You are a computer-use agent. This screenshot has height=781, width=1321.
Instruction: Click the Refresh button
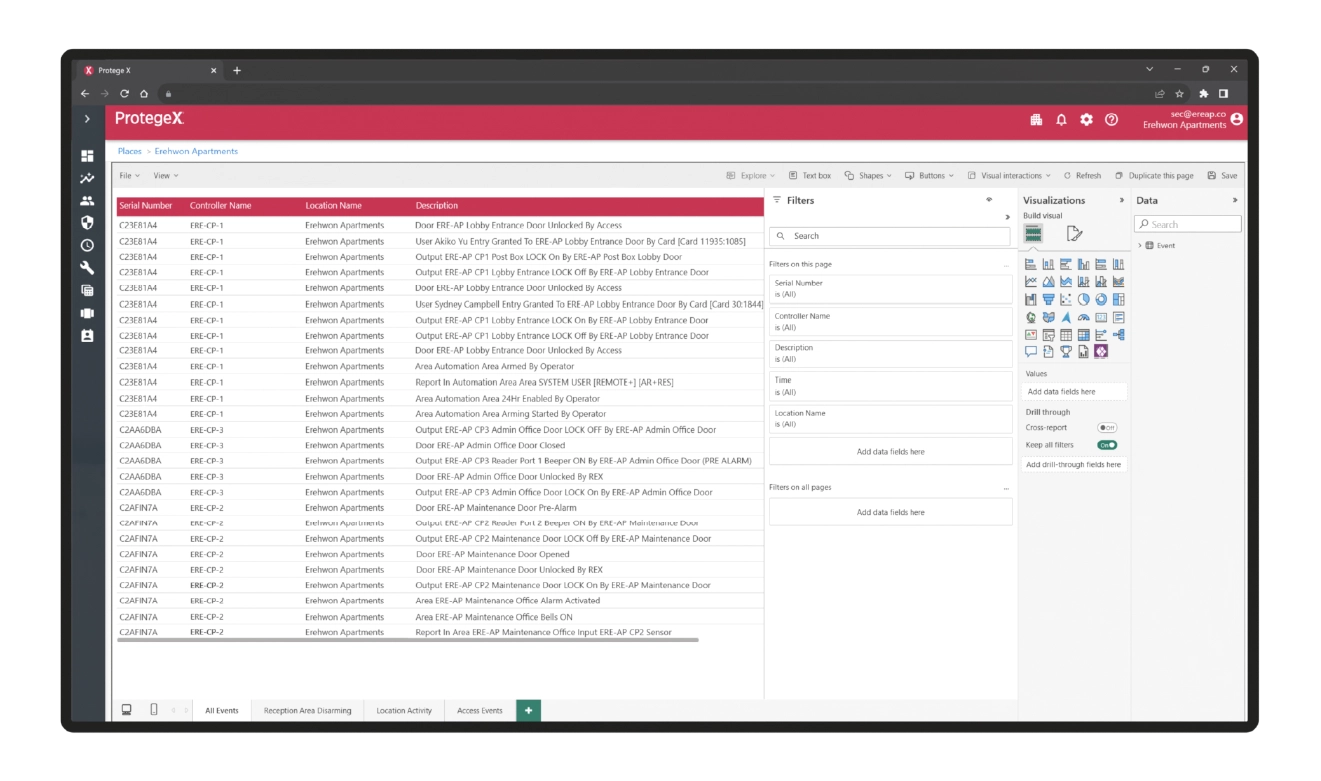tap(1082, 175)
